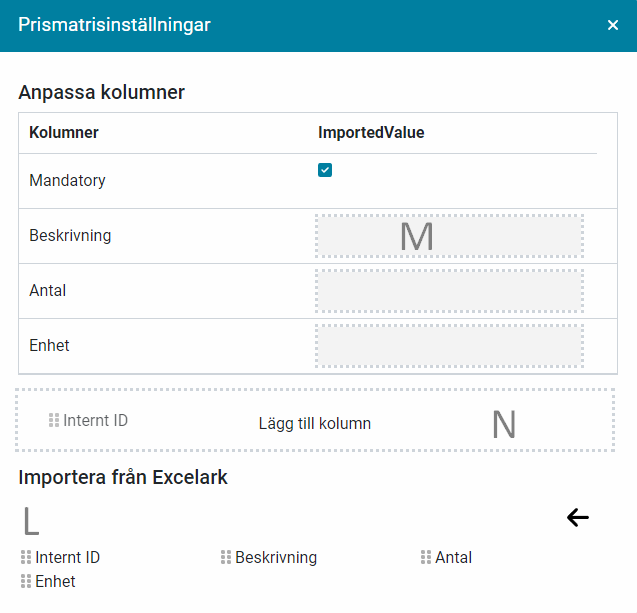Click the drag handle beside Antal in the Excel list

pos(426,557)
